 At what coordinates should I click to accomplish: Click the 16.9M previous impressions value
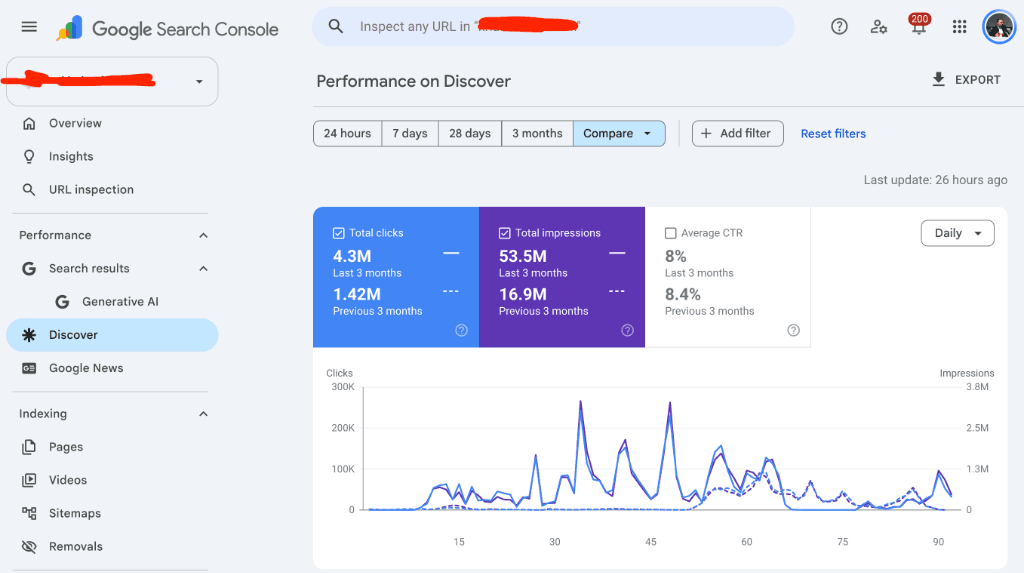pos(522,295)
